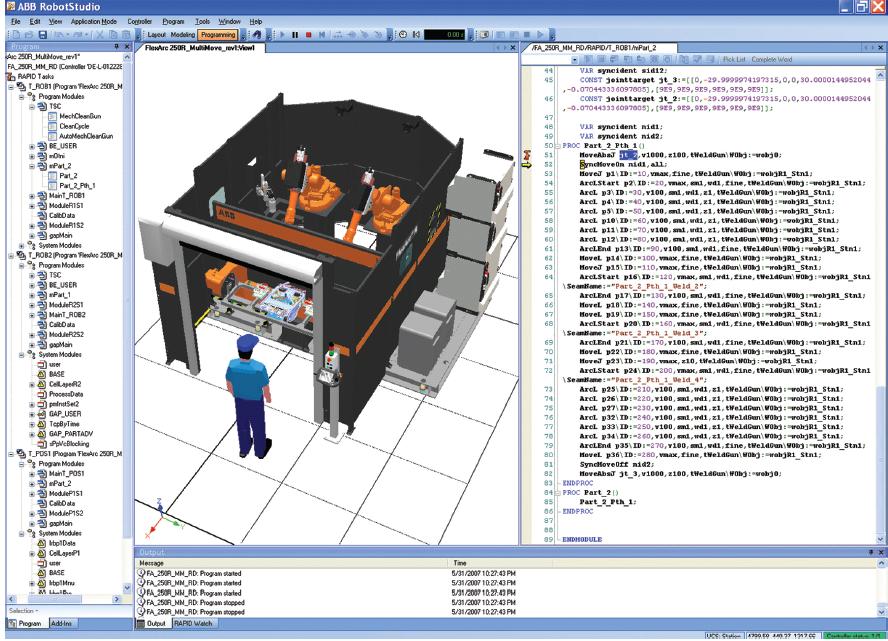Collapse the T_ROB2 task node
Screen dimensions: 888x641
point(11,255)
